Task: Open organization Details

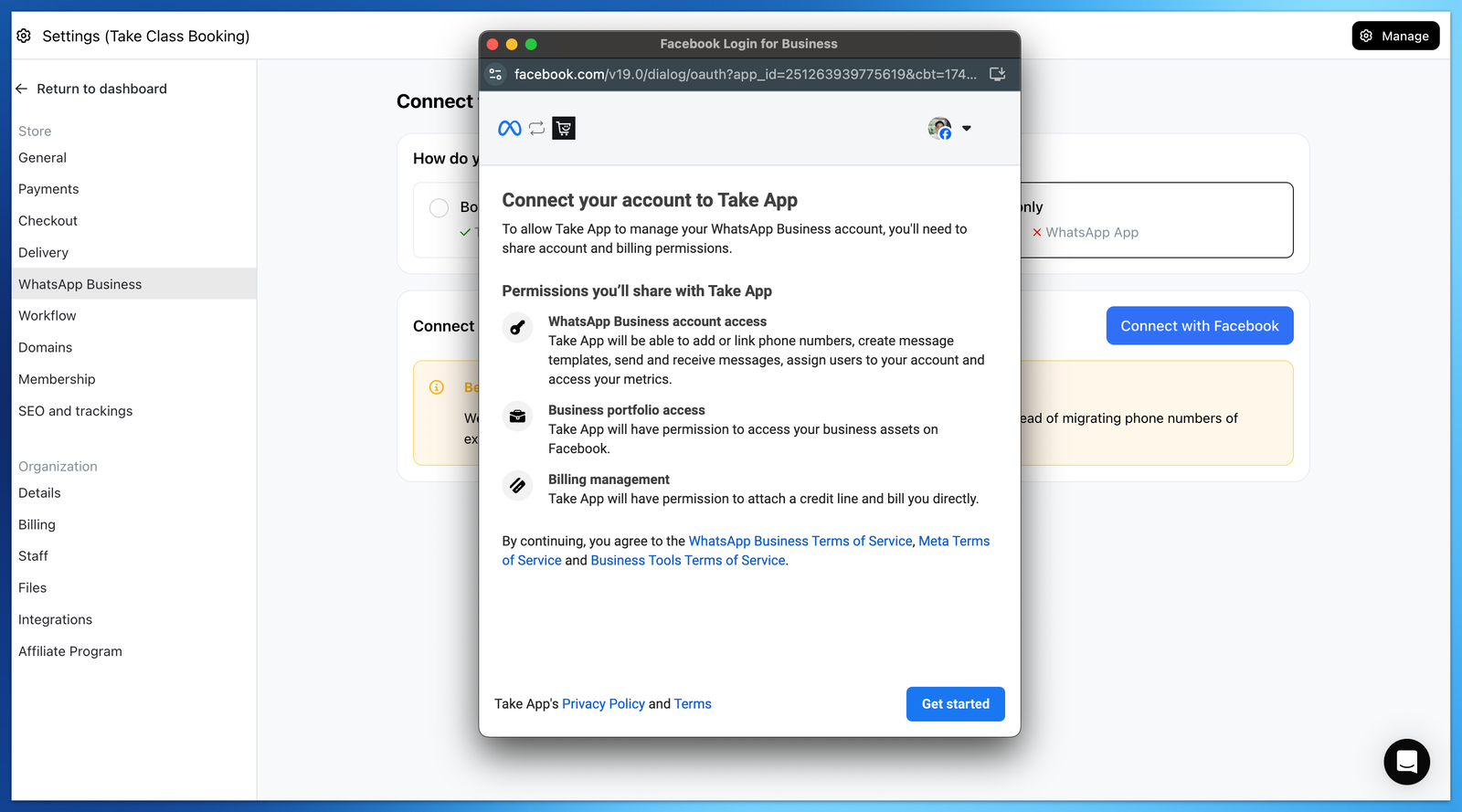Action: click(39, 493)
